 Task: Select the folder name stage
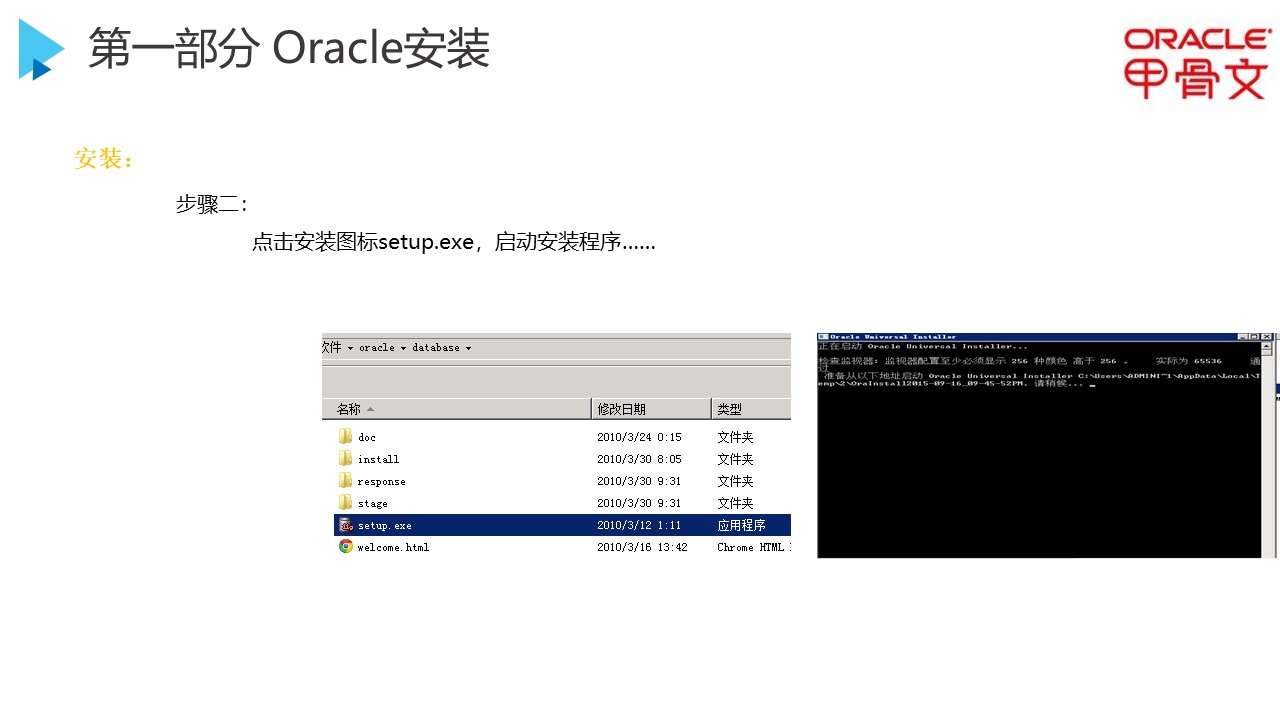pyautogui.click(x=372, y=503)
